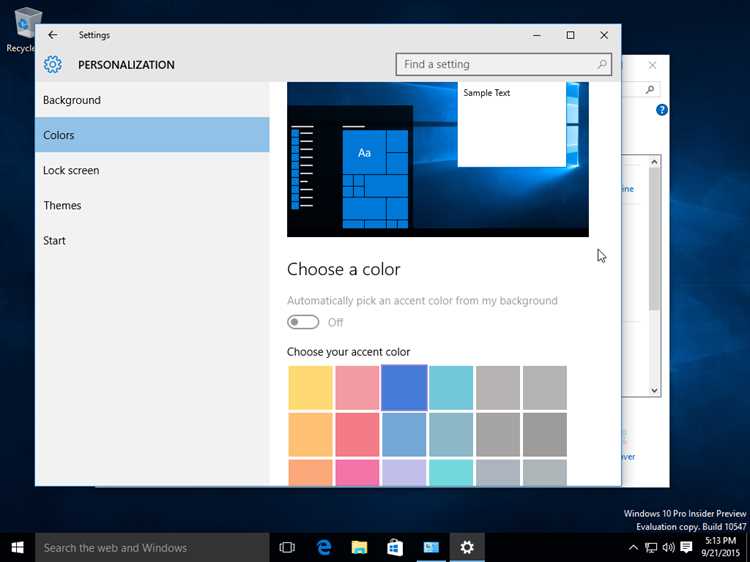Open the Start settings page

pos(152,241)
